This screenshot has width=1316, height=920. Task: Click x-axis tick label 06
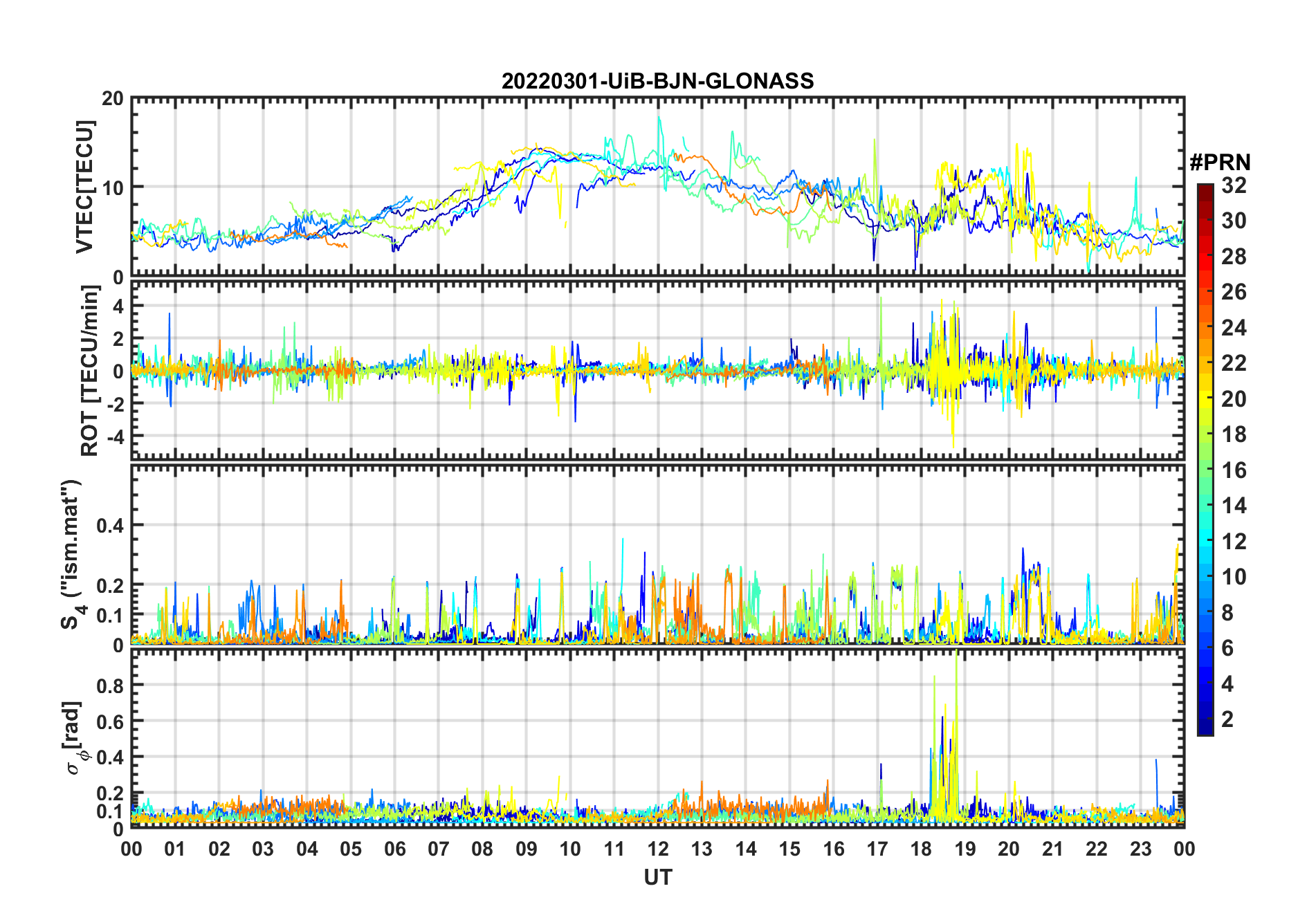point(395,849)
